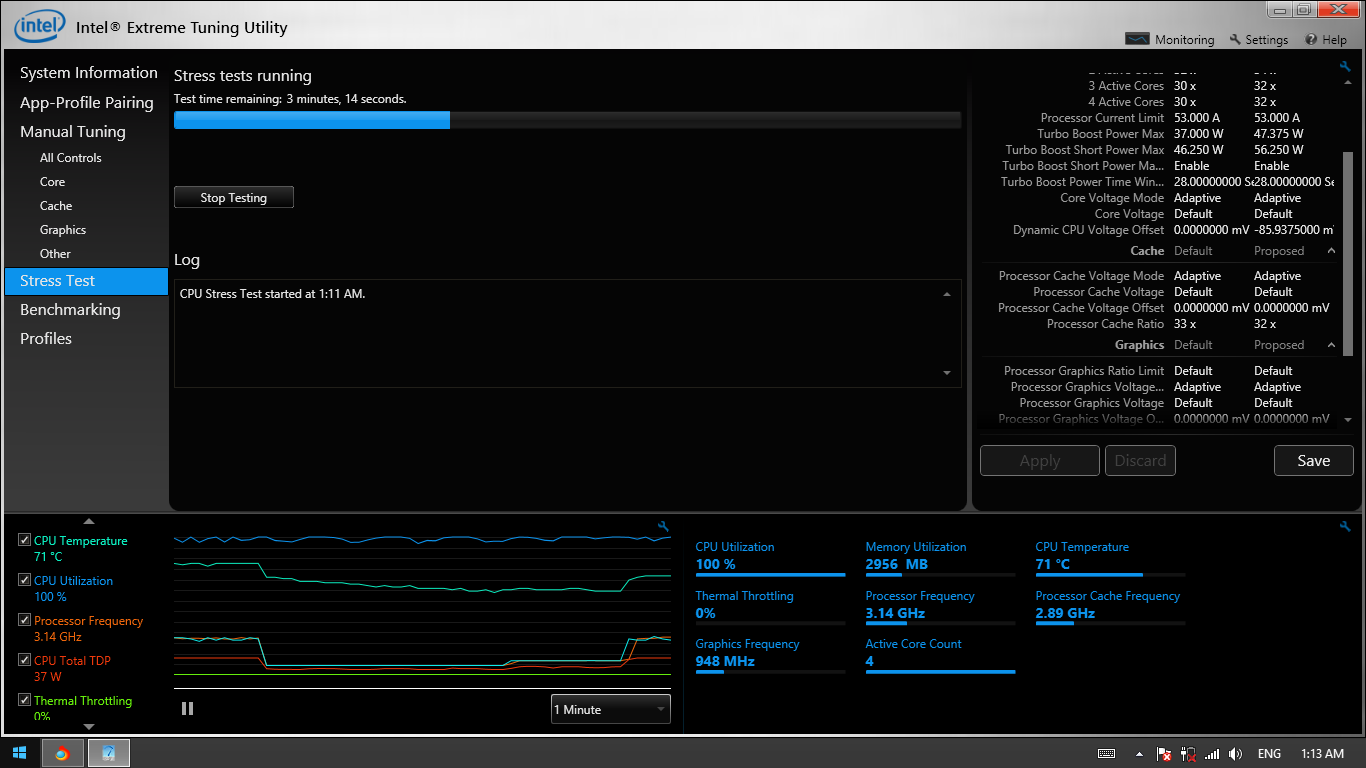The width and height of the screenshot is (1366, 768).
Task: Toggle CPU Utilization graph checkbox
Action: [x=24, y=580]
